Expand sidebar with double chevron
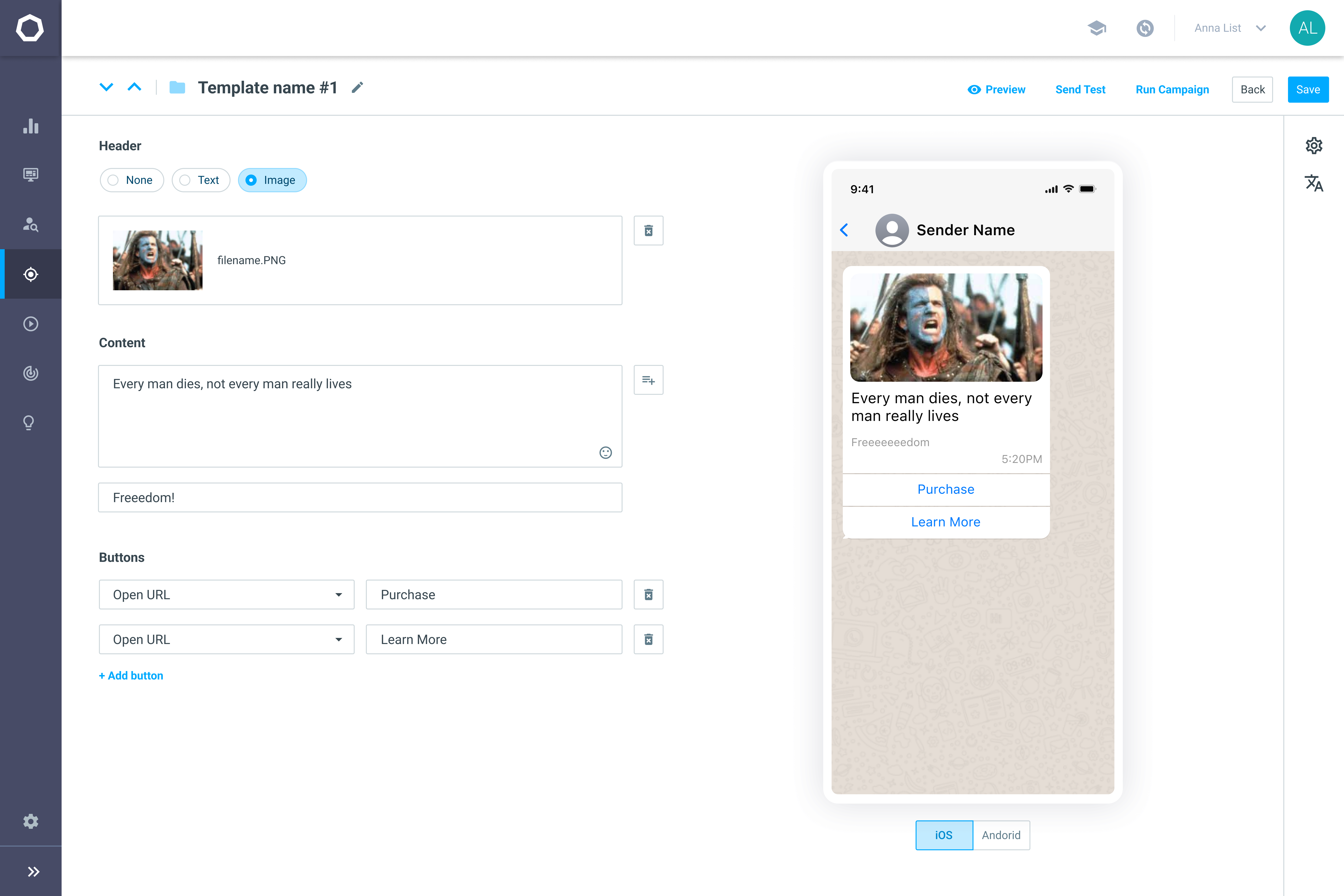1344x896 pixels. click(33, 871)
